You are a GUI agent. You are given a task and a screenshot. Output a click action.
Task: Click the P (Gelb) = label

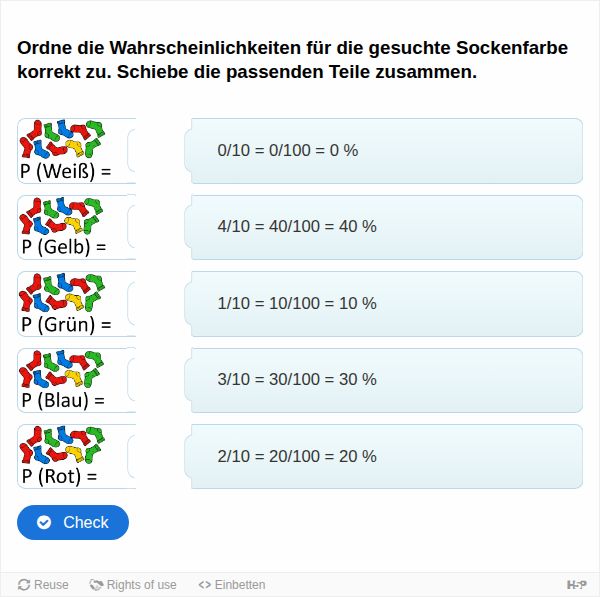[x=64, y=247]
